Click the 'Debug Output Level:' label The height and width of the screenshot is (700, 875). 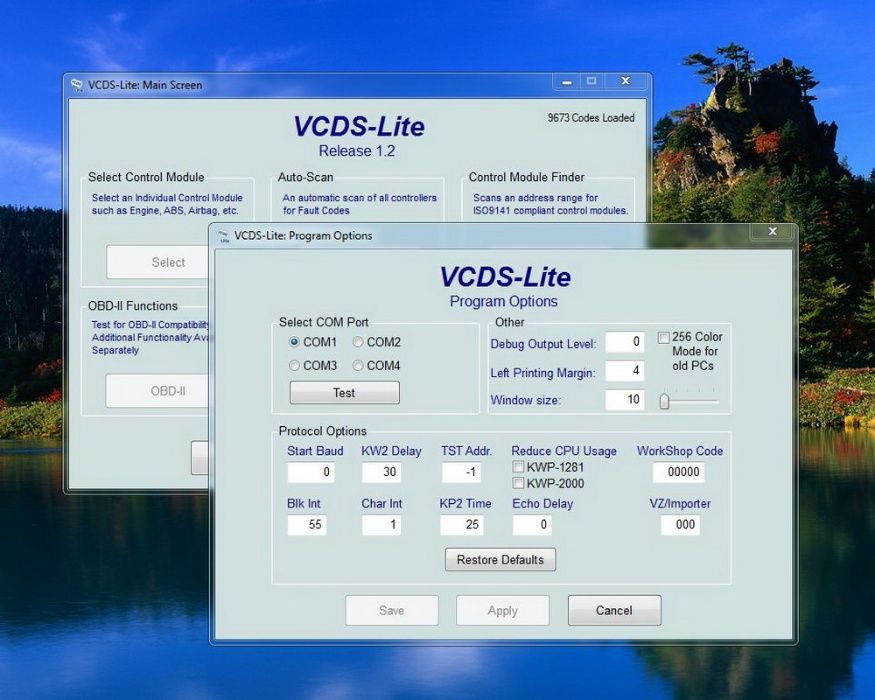[544, 344]
